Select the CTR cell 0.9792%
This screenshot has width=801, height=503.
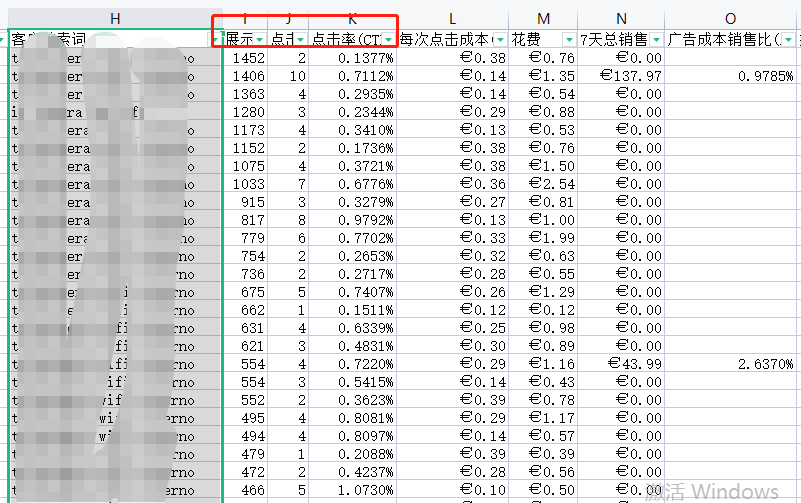tap(352, 220)
